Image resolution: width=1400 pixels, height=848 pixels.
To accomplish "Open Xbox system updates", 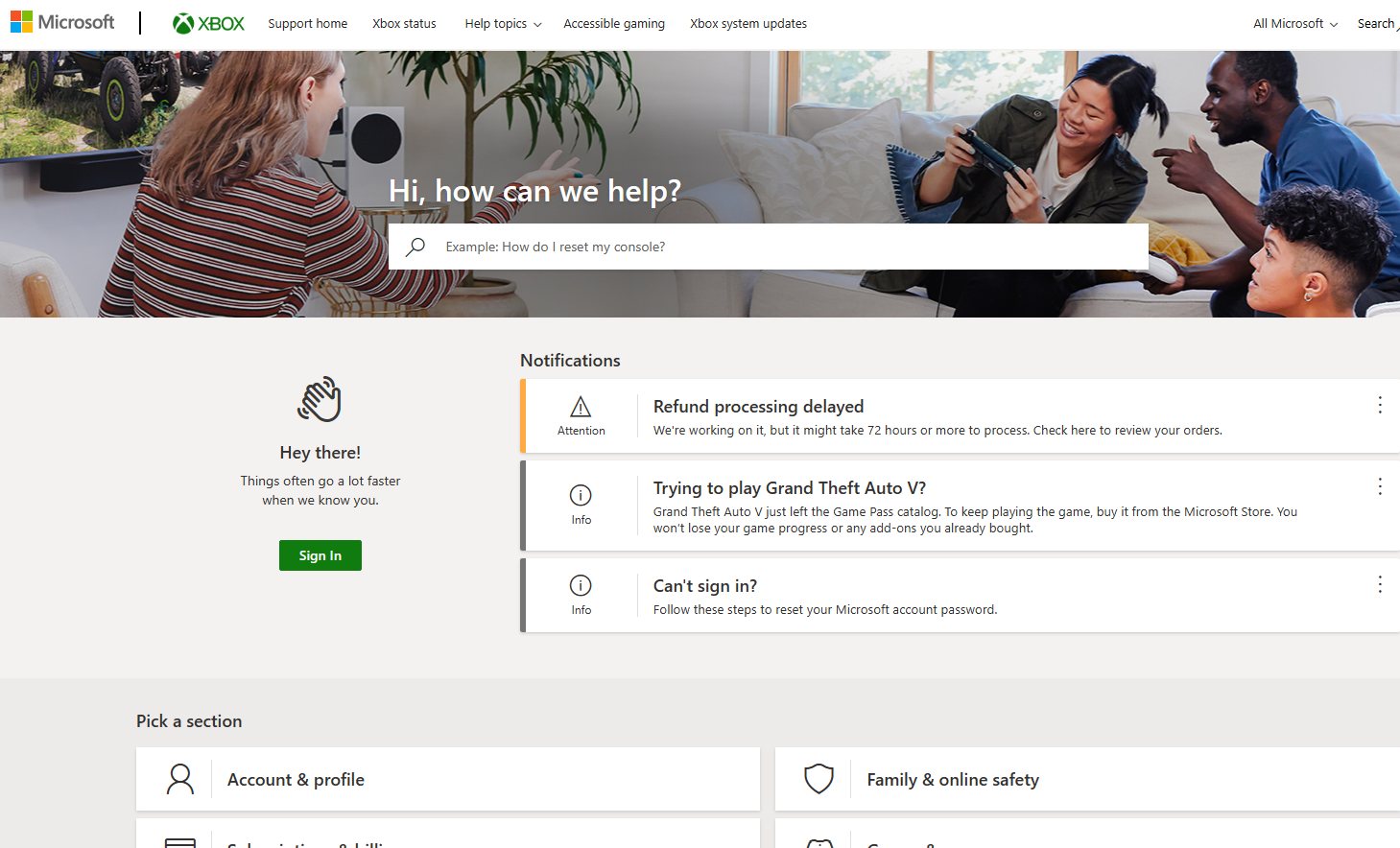I will pyautogui.click(x=748, y=23).
